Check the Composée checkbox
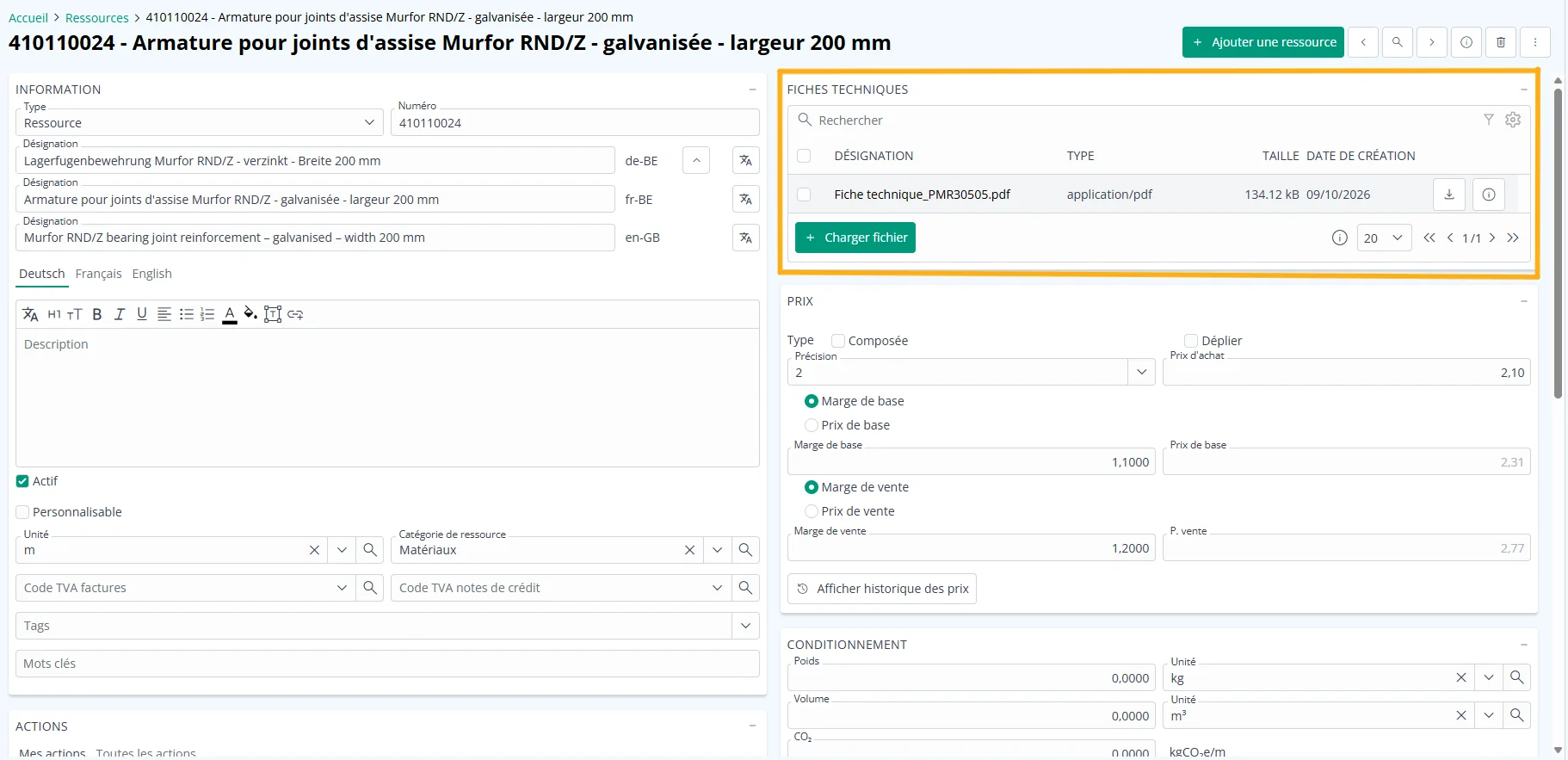 [x=838, y=341]
